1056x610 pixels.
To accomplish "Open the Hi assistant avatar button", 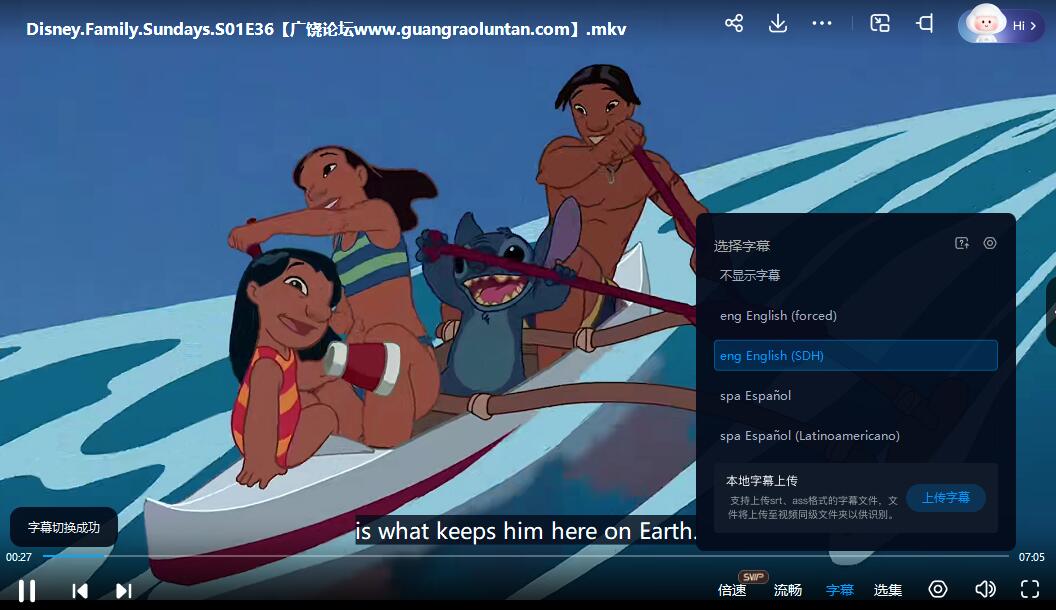I will [x=1001, y=25].
